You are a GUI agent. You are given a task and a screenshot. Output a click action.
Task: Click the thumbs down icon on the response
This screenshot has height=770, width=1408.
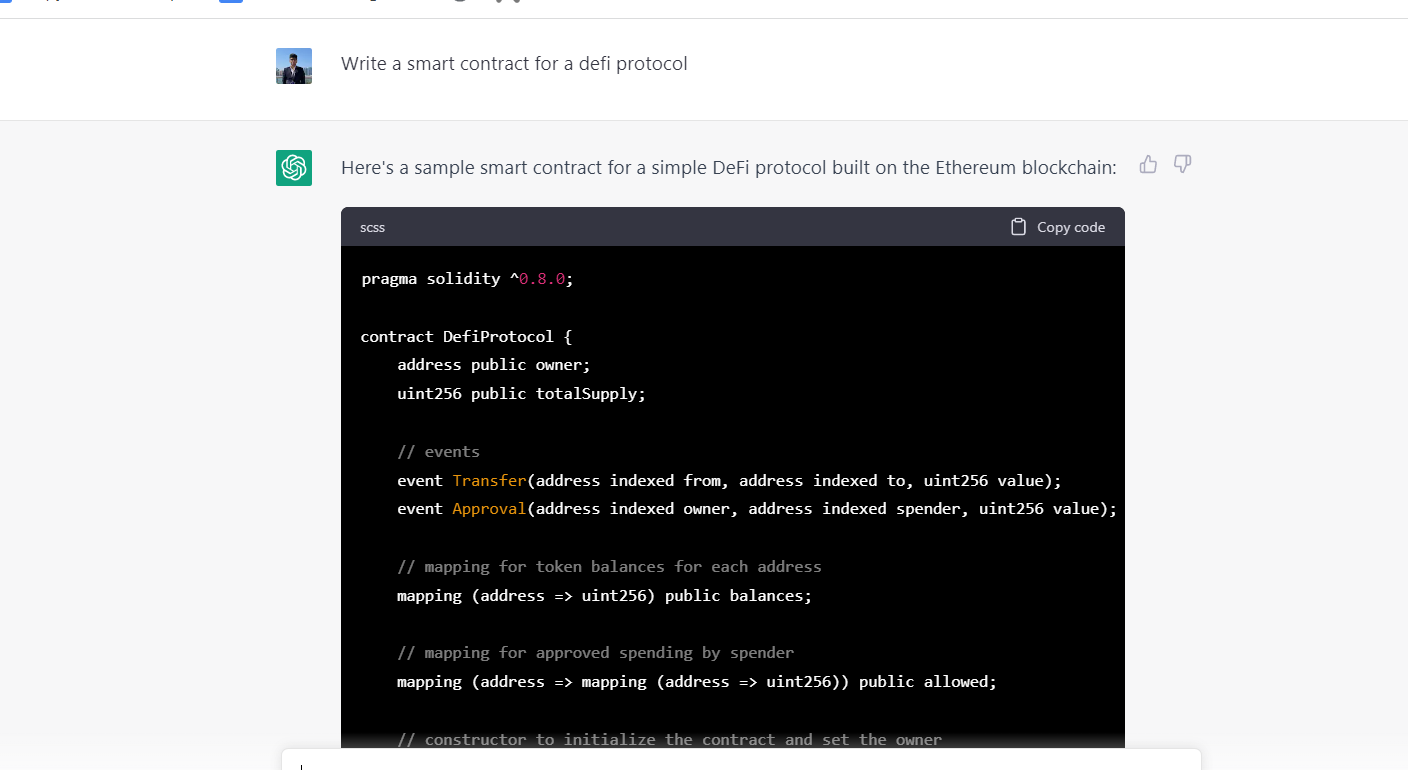[x=1182, y=164]
